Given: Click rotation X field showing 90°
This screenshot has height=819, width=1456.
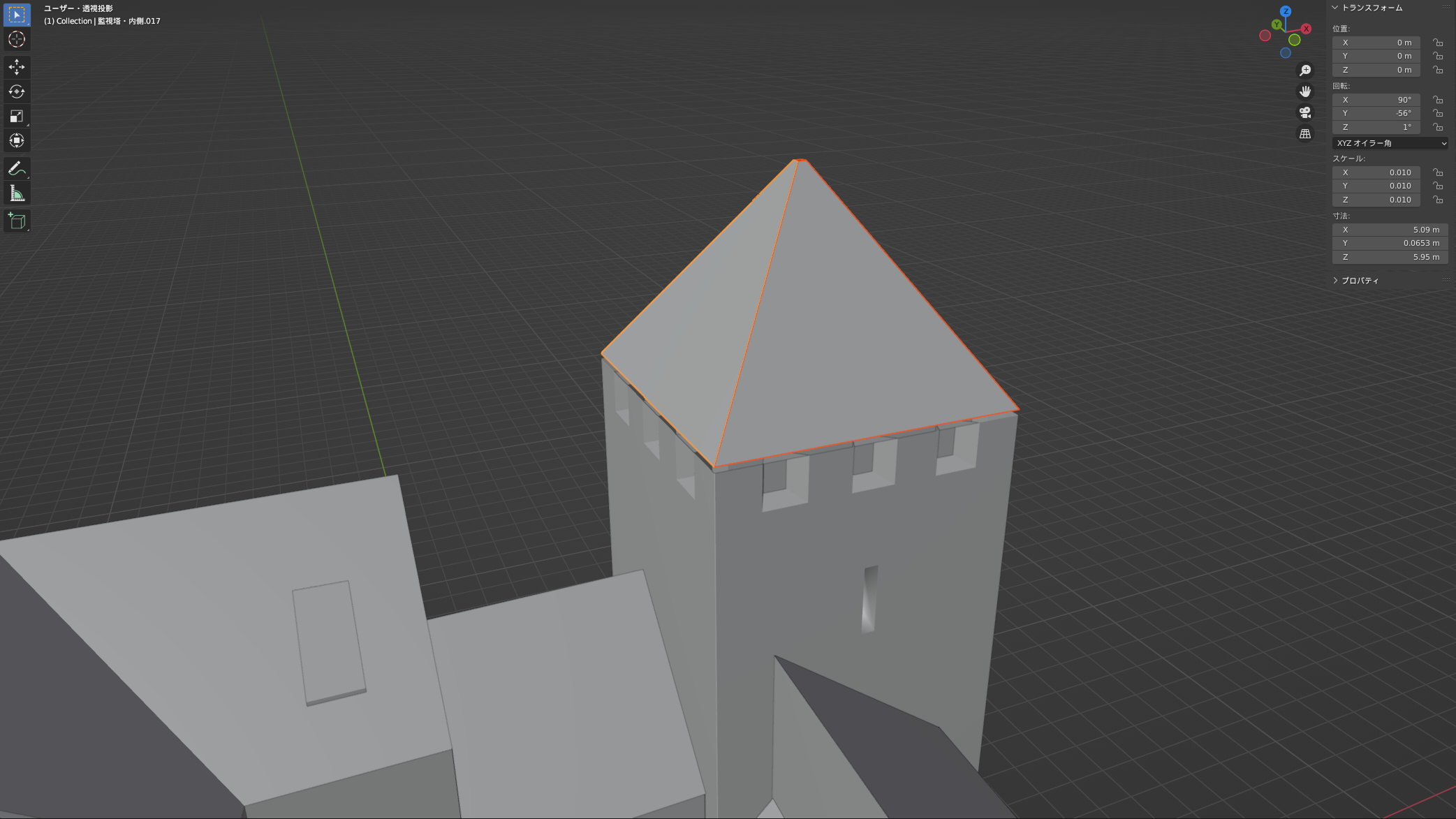Looking at the screenshot, I should pyautogui.click(x=1376, y=100).
